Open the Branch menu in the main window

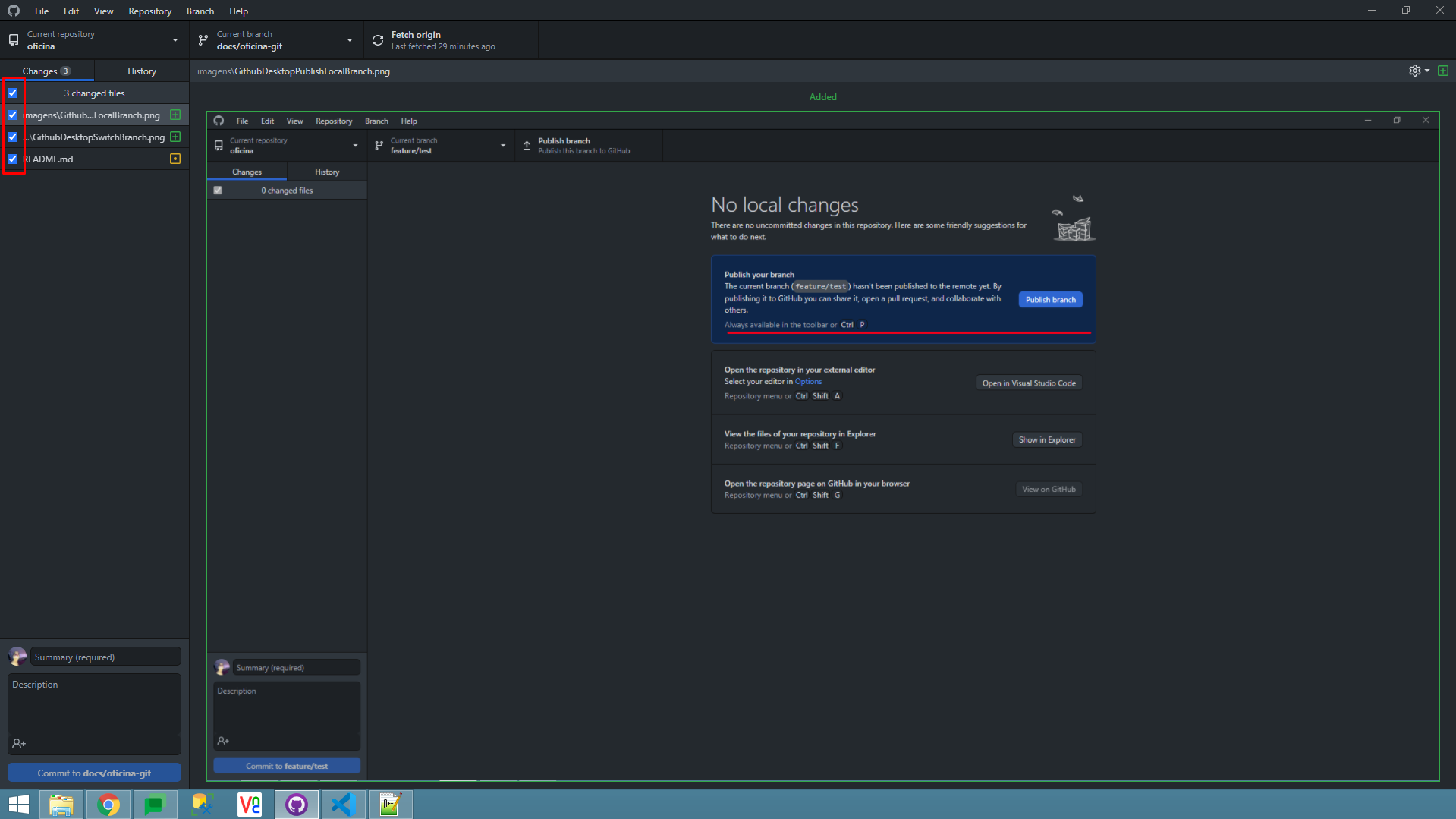click(x=200, y=11)
